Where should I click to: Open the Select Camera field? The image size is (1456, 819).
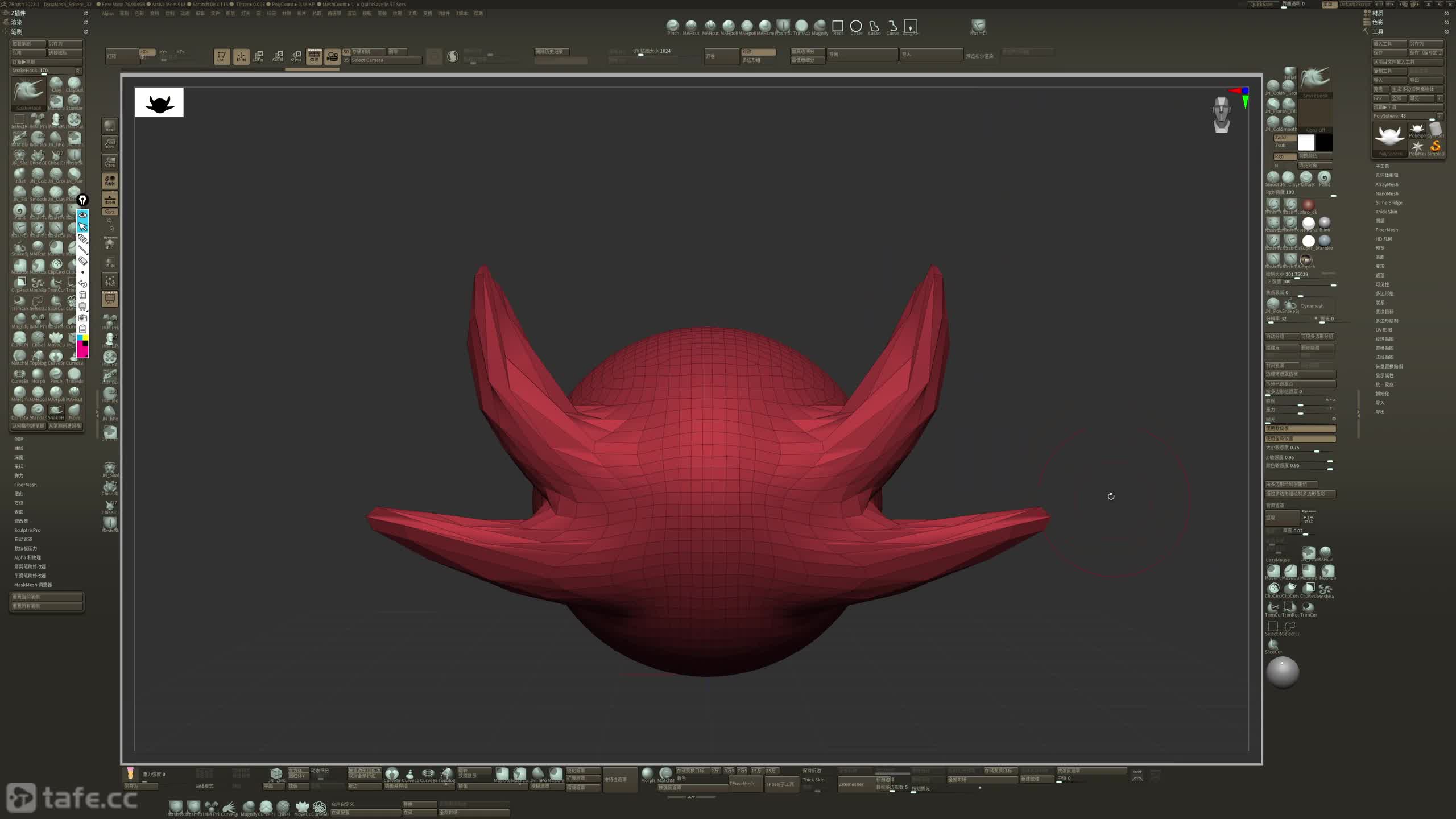click(386, 60)
